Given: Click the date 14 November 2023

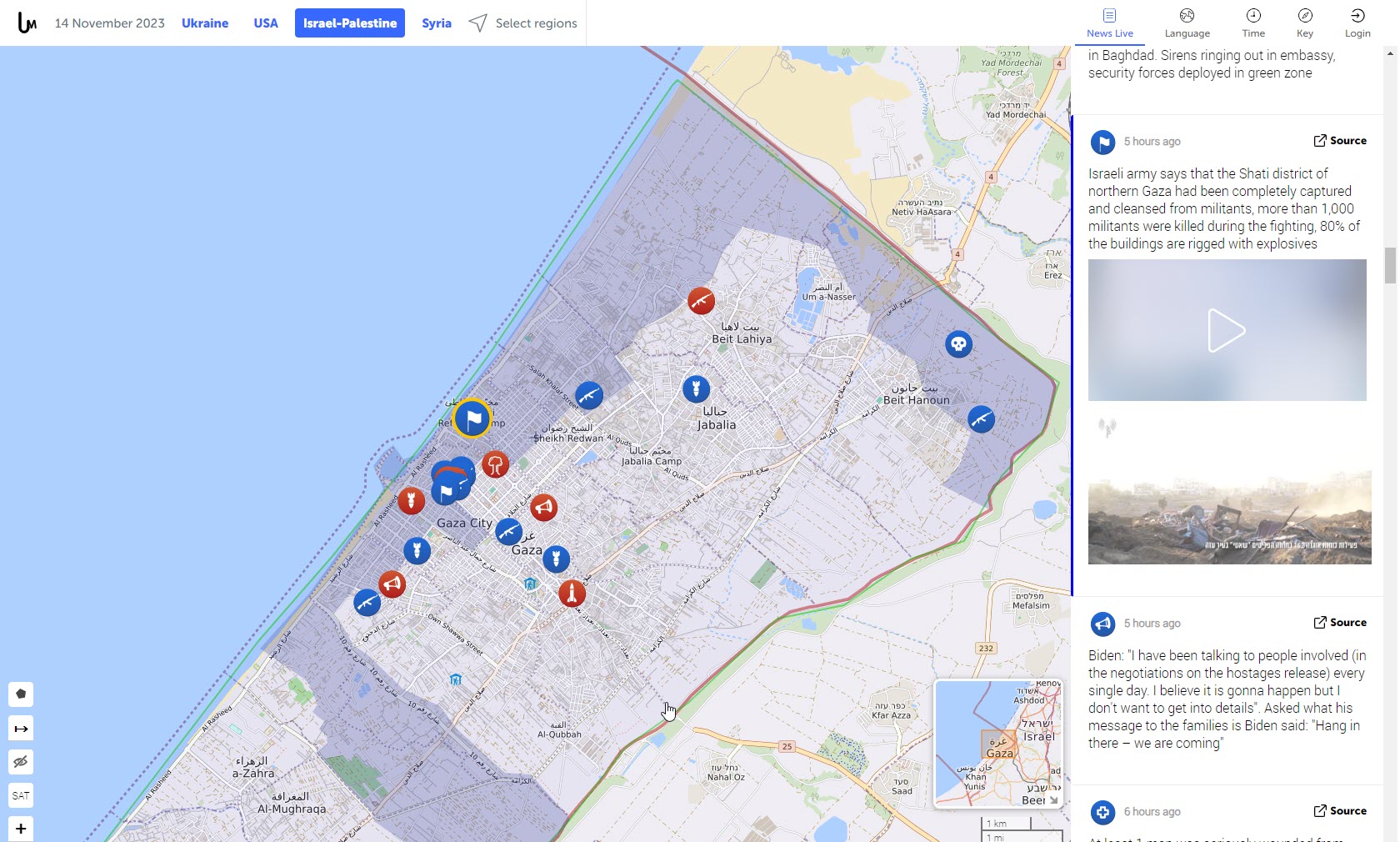Looking at the screenshot, I should pyautogui.click(x=110, y=23).
